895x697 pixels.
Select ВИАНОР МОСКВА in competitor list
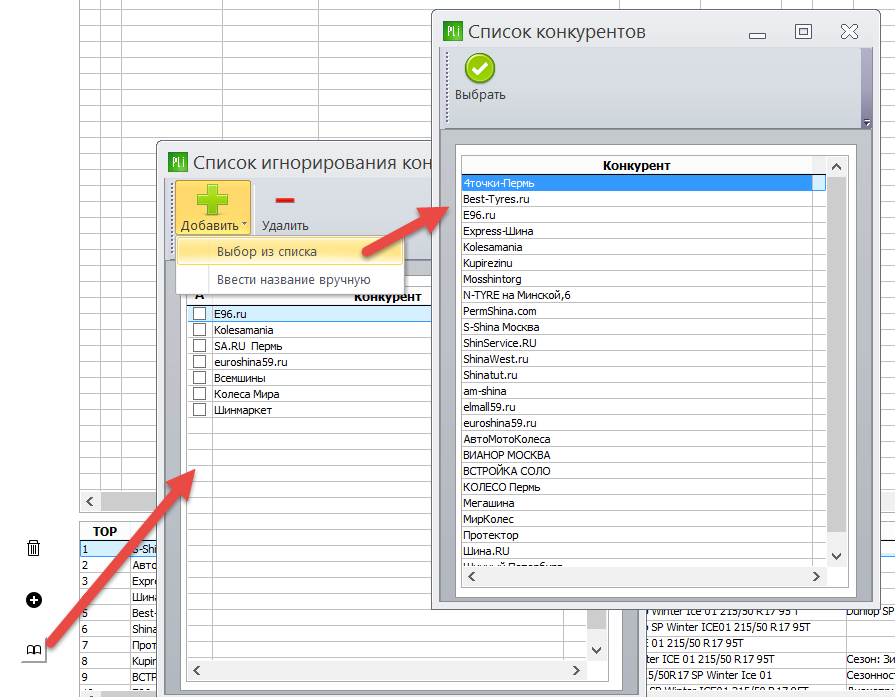point(643,455)
